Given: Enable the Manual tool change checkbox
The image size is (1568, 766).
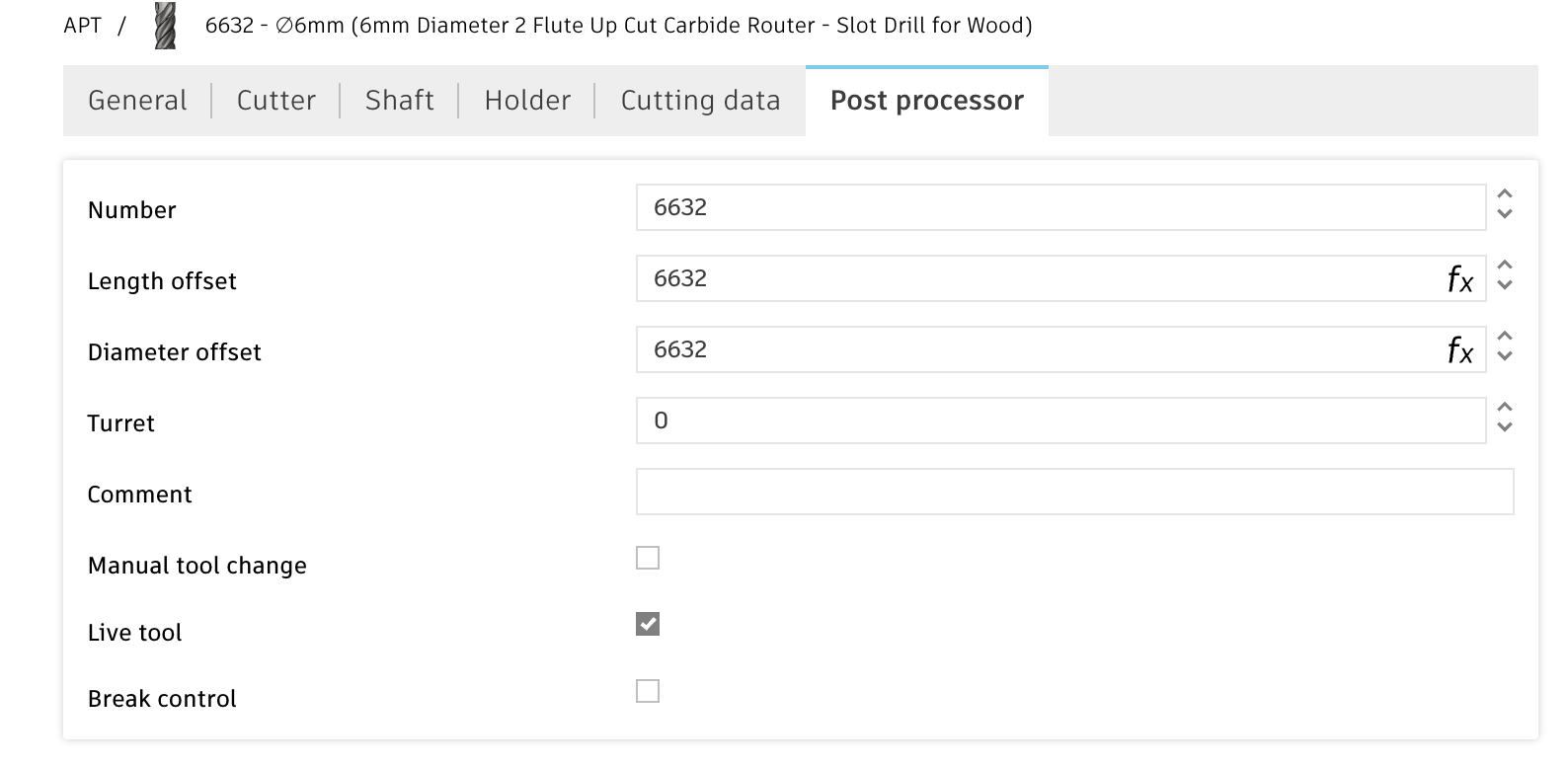Looking at the screenshot, I should pyautogui.click(x=648, y=558).
